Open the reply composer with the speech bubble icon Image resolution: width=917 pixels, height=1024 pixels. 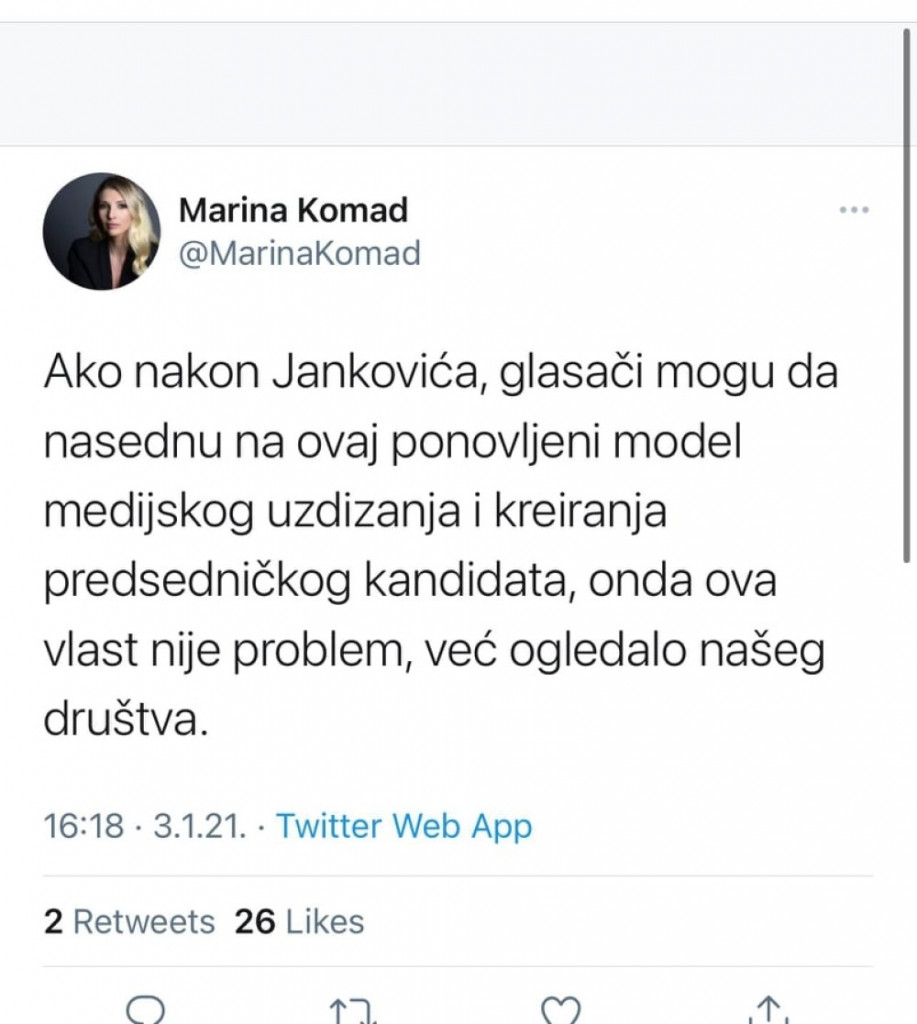tap(146, 1013)
